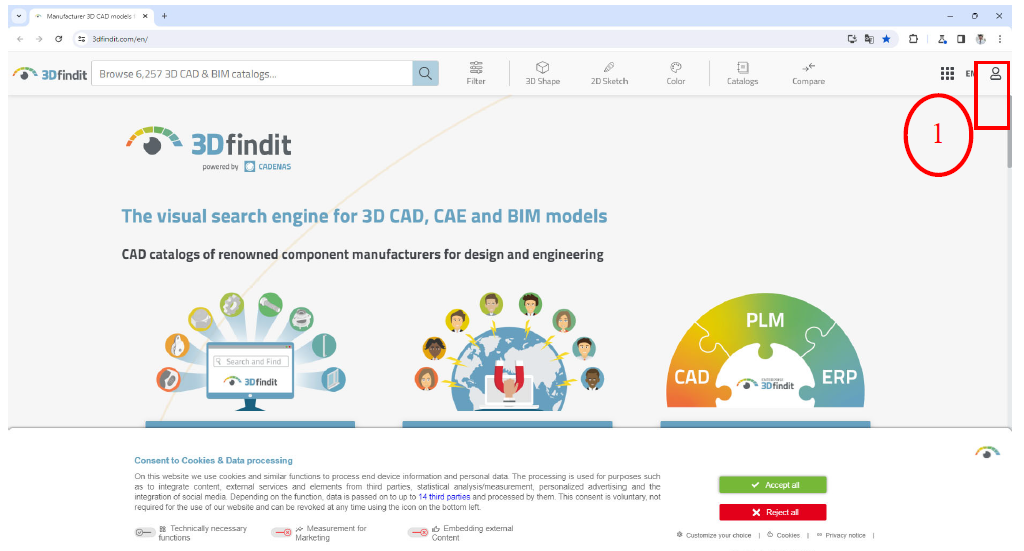
Task: Open the Privacy notice link
Action: 841,535
